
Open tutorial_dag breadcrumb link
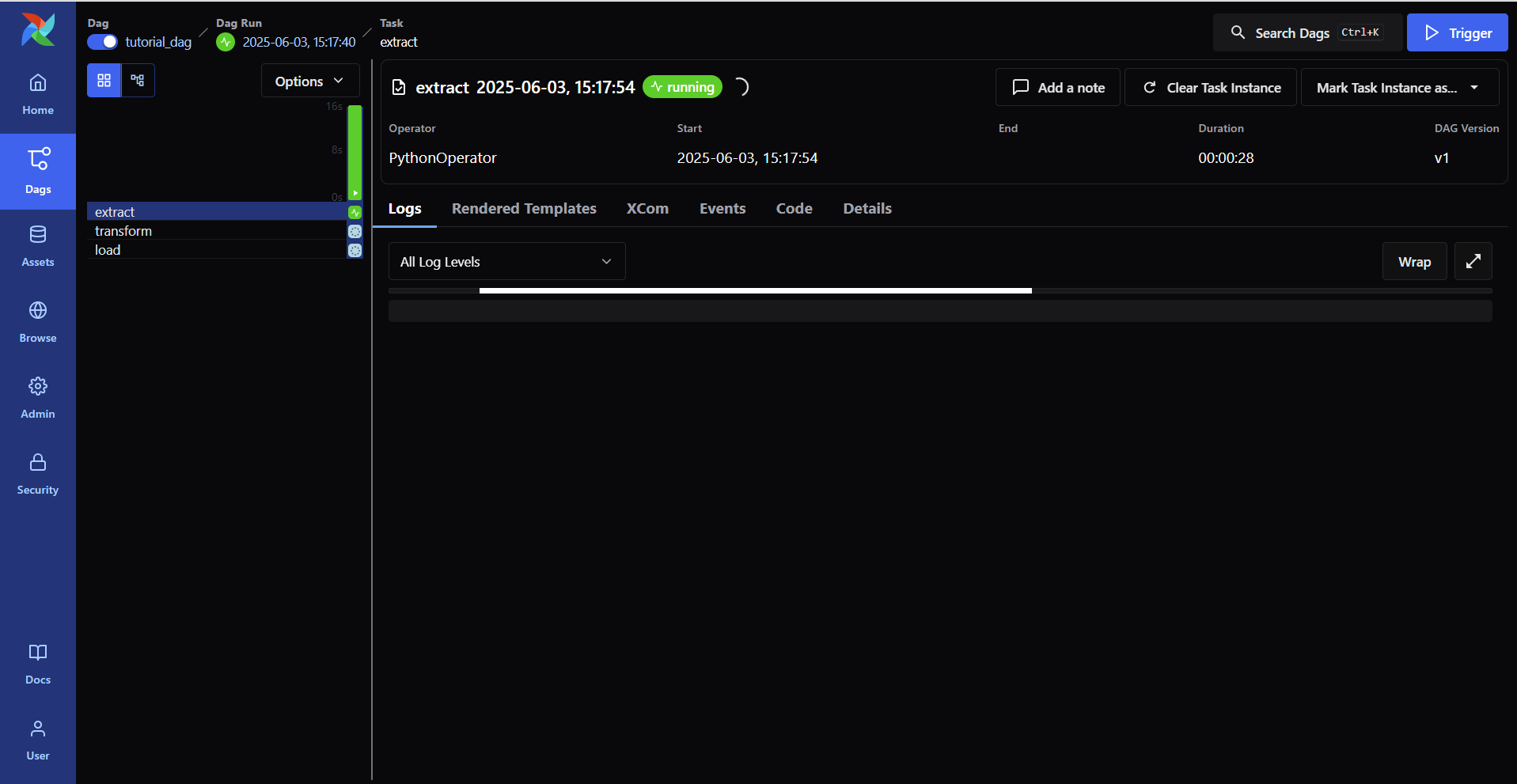tap(158, 42)
